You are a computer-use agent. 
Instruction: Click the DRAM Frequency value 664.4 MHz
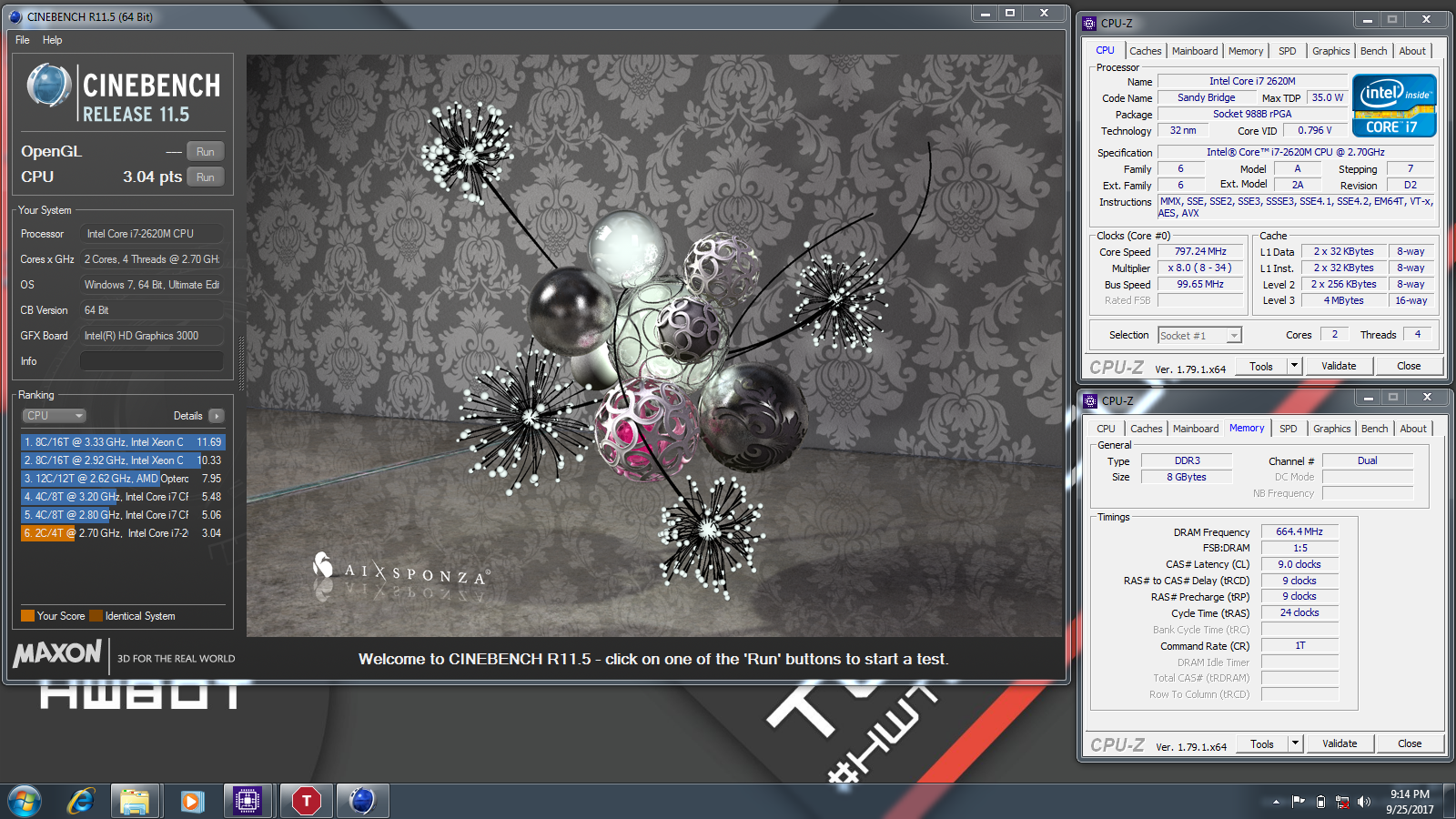[x=1299, y=532]
